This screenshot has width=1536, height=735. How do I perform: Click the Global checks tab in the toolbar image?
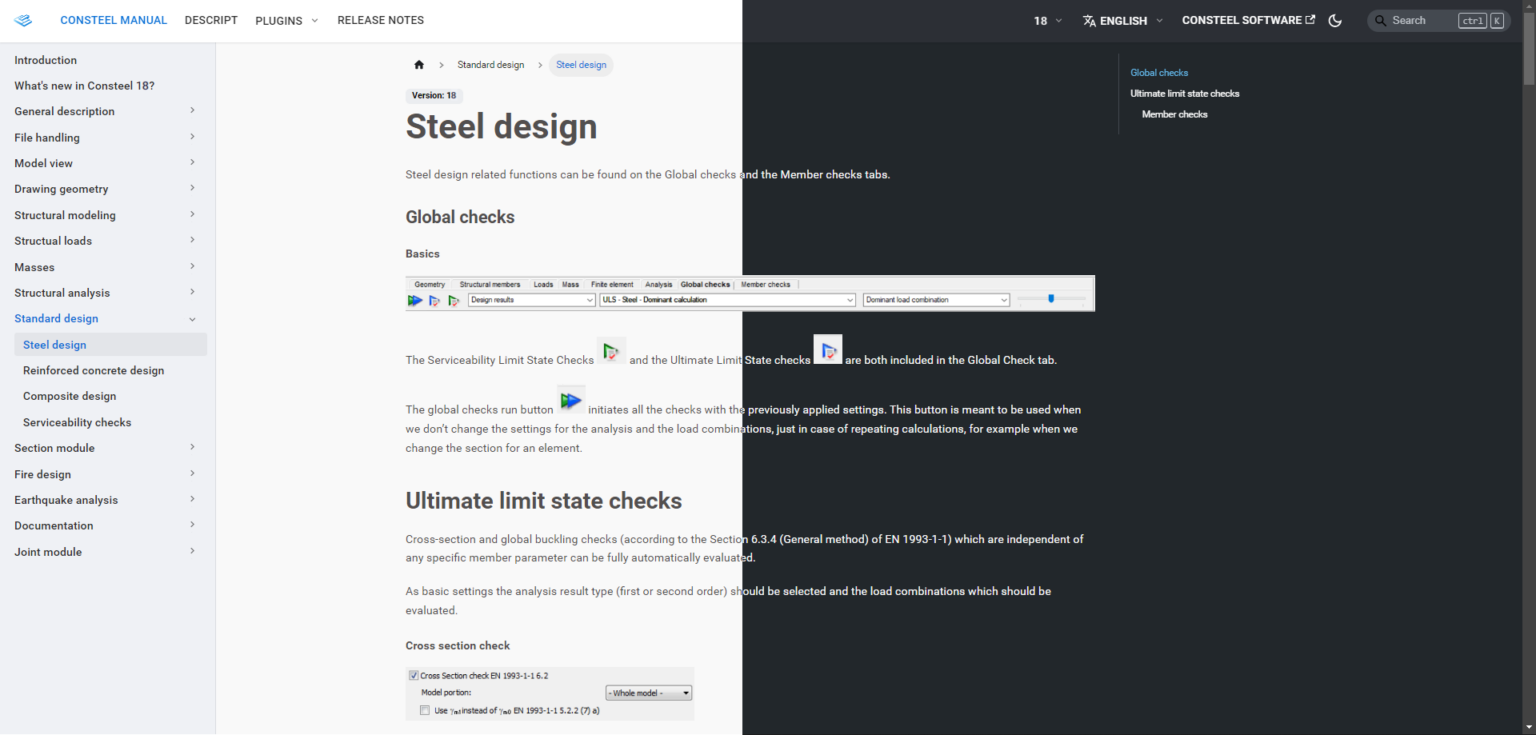coord(705,284)
